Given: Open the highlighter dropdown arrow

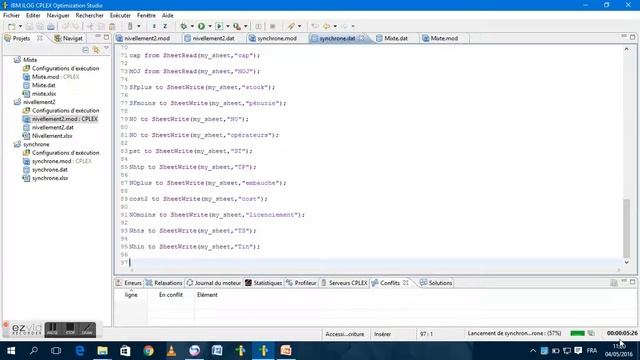Looking at the screenshot, I should click(x=300, y=27).
